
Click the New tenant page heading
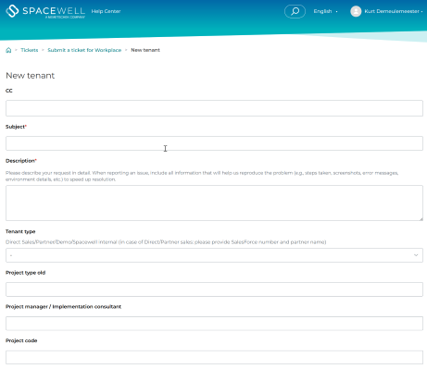pos(30,76)
